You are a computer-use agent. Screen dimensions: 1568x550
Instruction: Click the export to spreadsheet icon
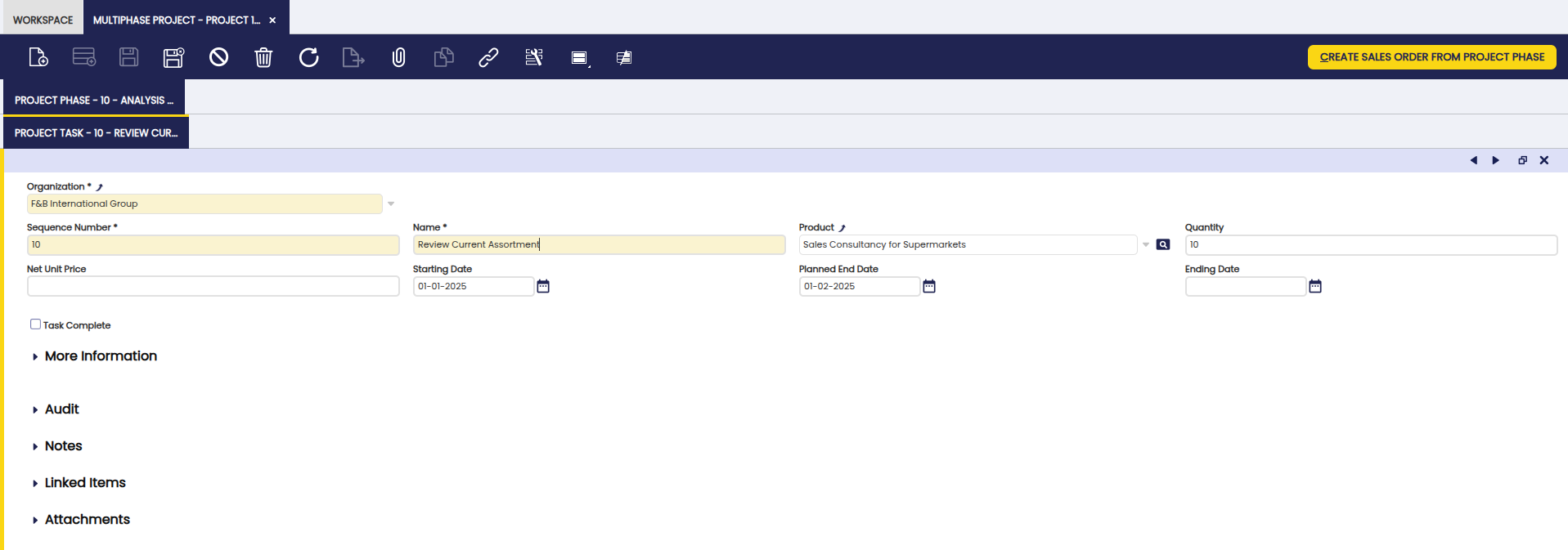point(353,57)
